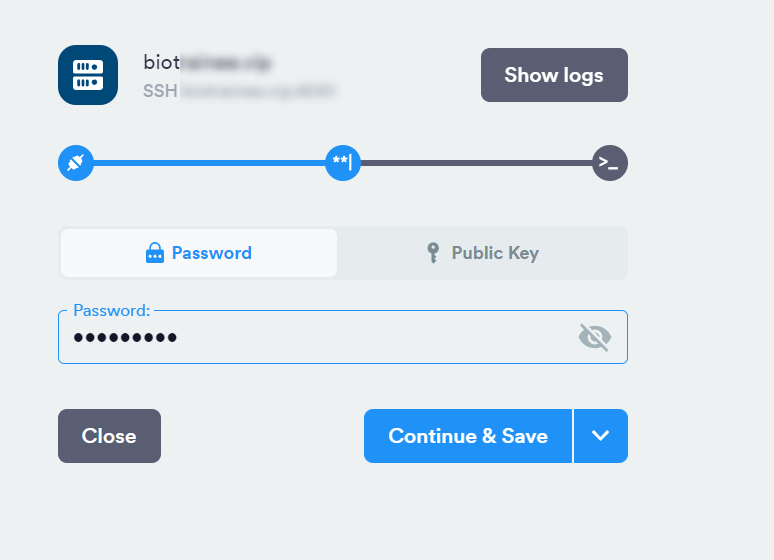
Task: Click the blue completed progress line
Action: pos(209,163)
